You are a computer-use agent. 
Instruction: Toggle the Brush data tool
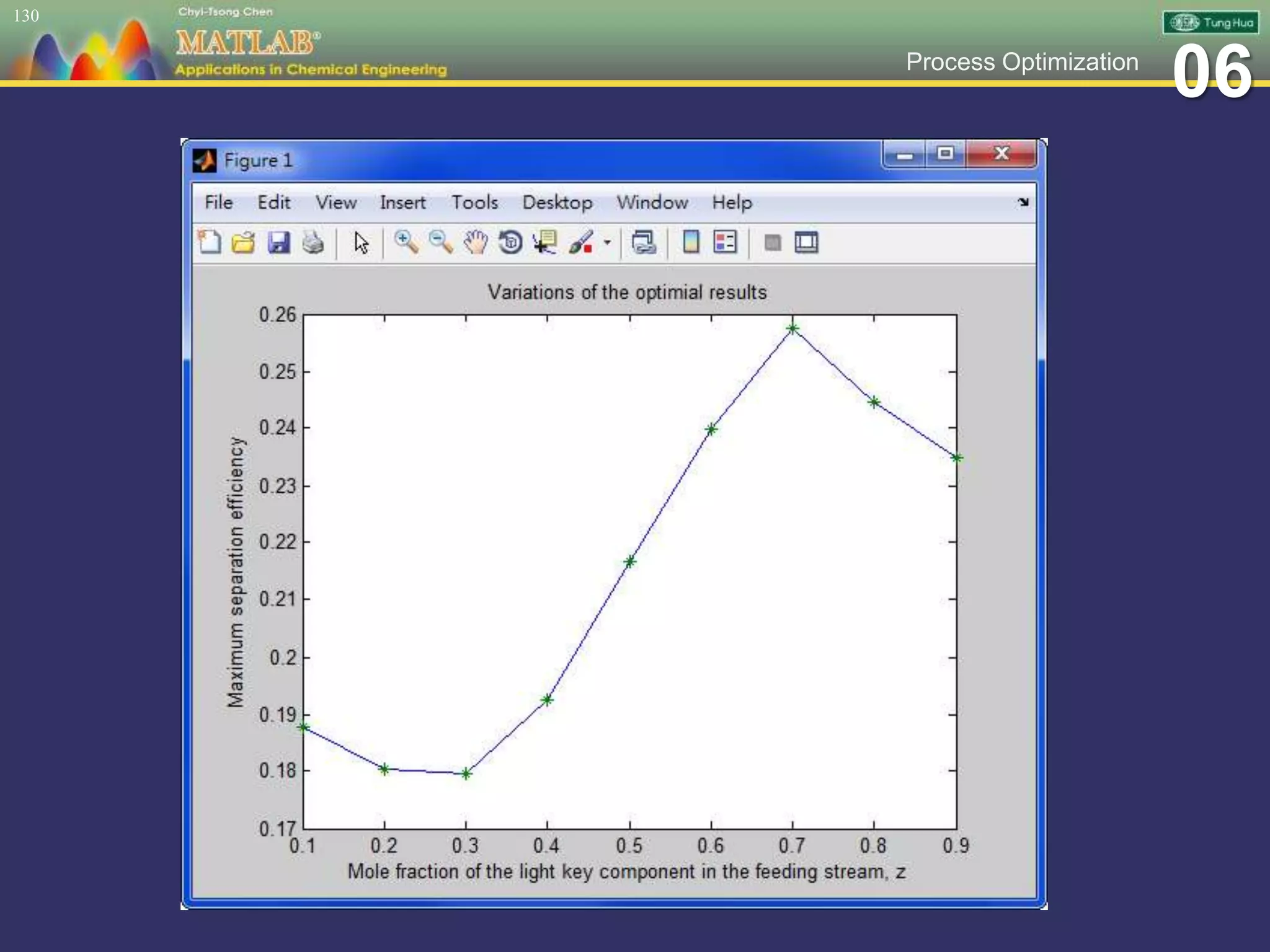[x=581, y=242]
